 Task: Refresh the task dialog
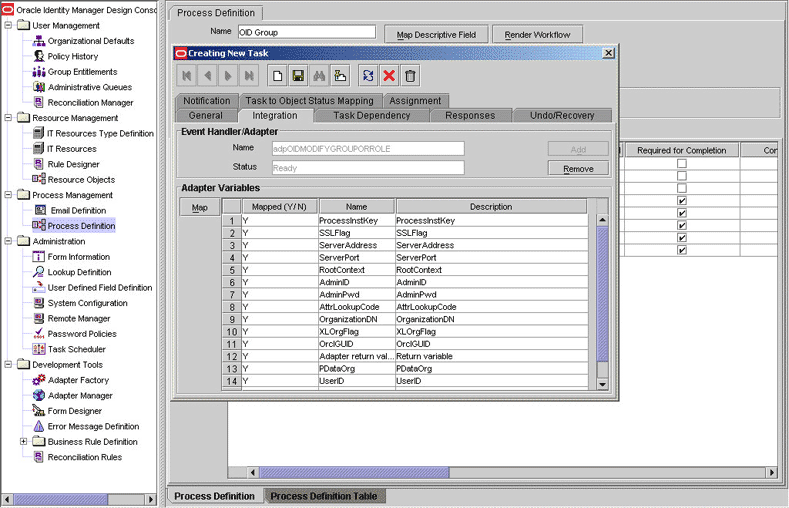368,76
